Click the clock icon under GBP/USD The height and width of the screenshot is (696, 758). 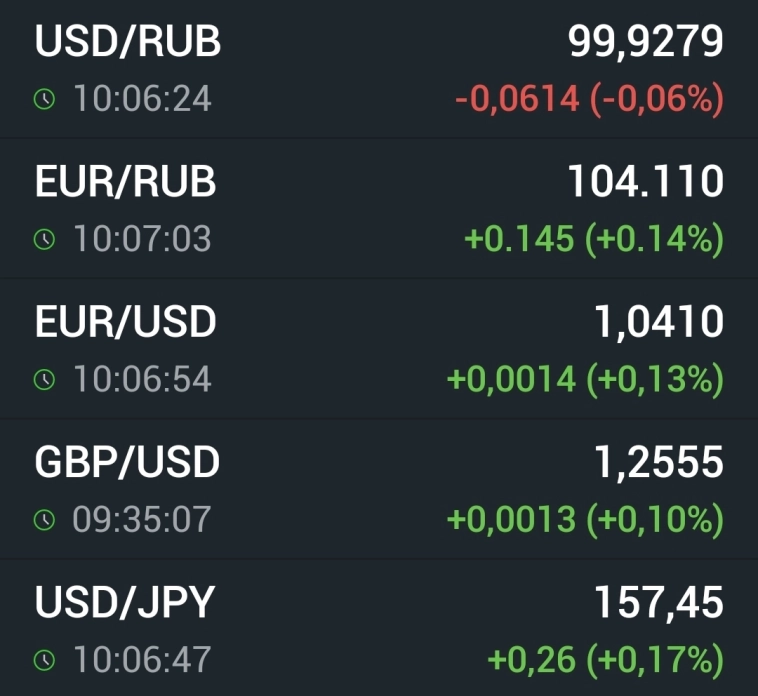pyautogui.click(x=43, y=520)
